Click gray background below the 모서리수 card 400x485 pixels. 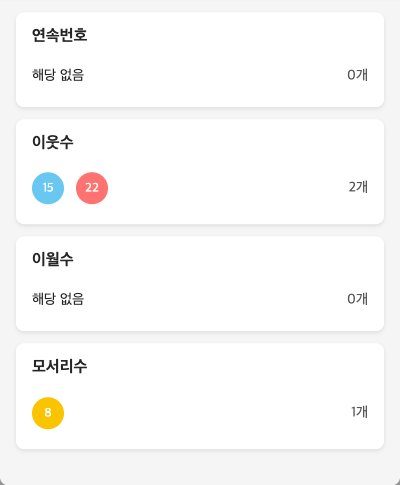coord(200,467)
